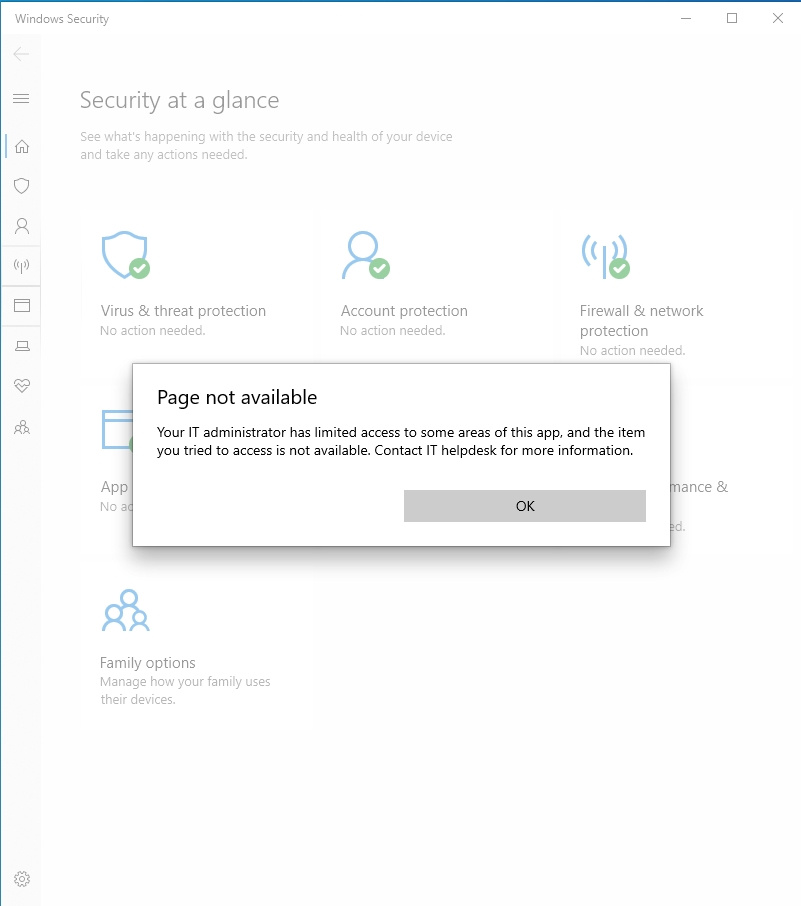Open Virus & threat protection shield in sidebar
This screenshot has height=906, width=801.
tap(22, 186)
